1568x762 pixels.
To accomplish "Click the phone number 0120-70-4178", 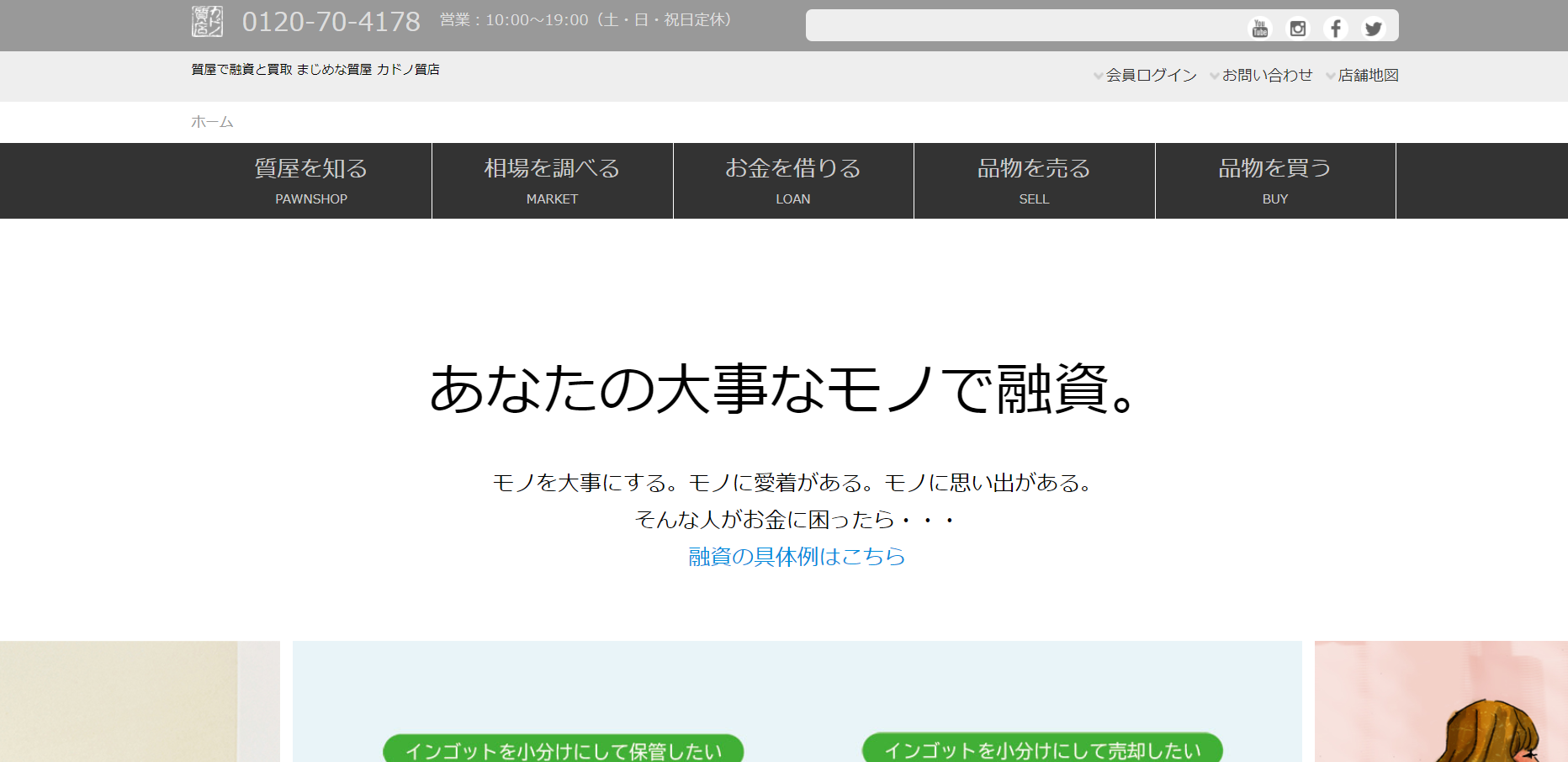I will pyautogui.click(x=331, y=22).
